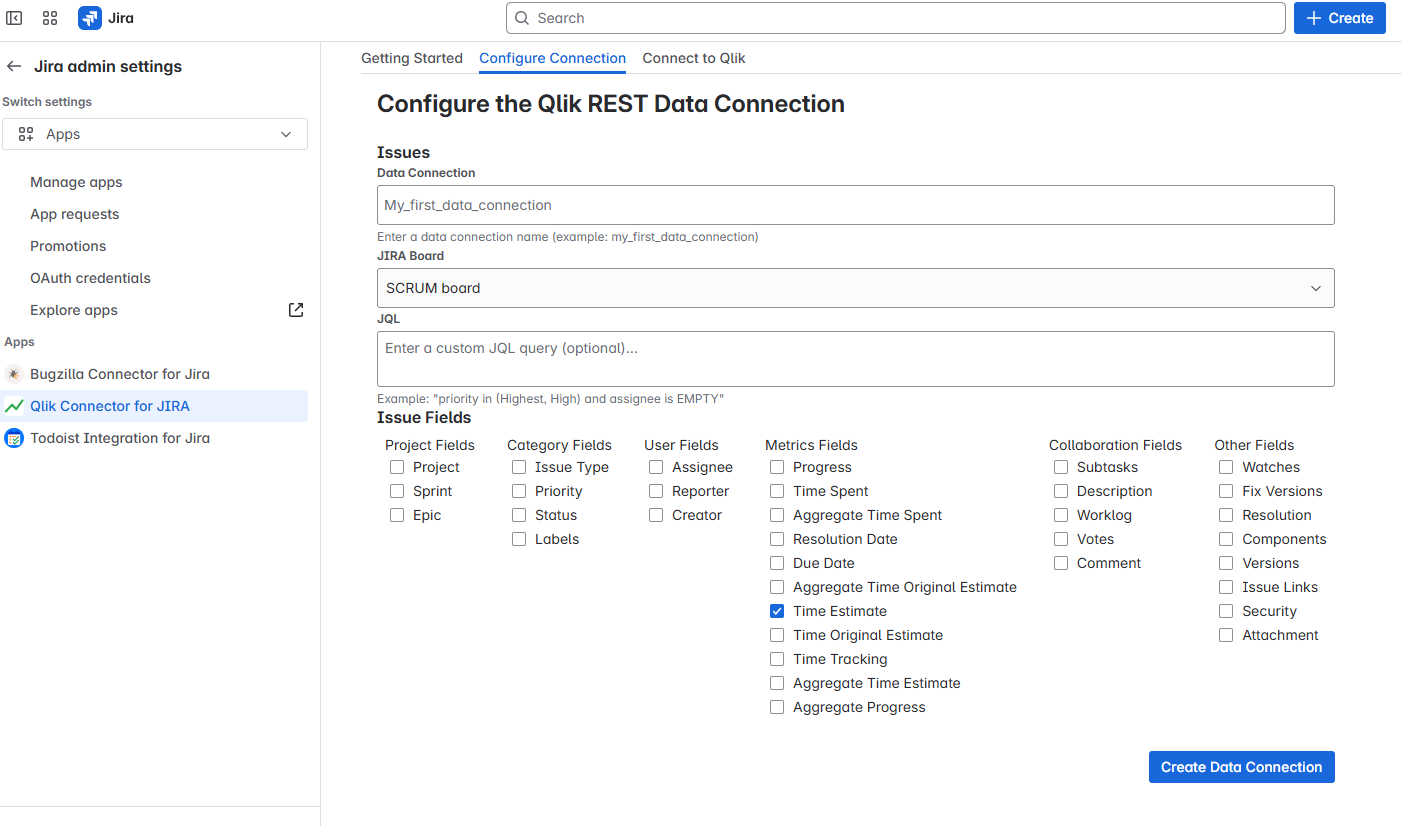
Task: Uncheck the Time Estimate checkbox
Action: coord(777,611)
